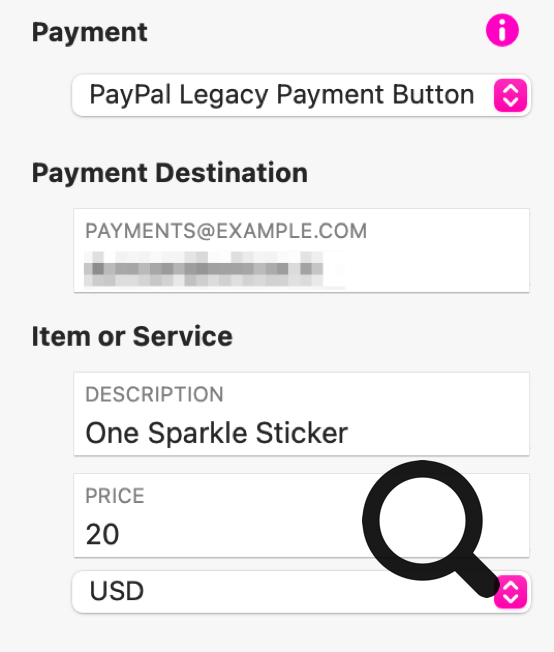Click the Payment section heading
Viewport: 554px width, 652px height.
[89, 33]
